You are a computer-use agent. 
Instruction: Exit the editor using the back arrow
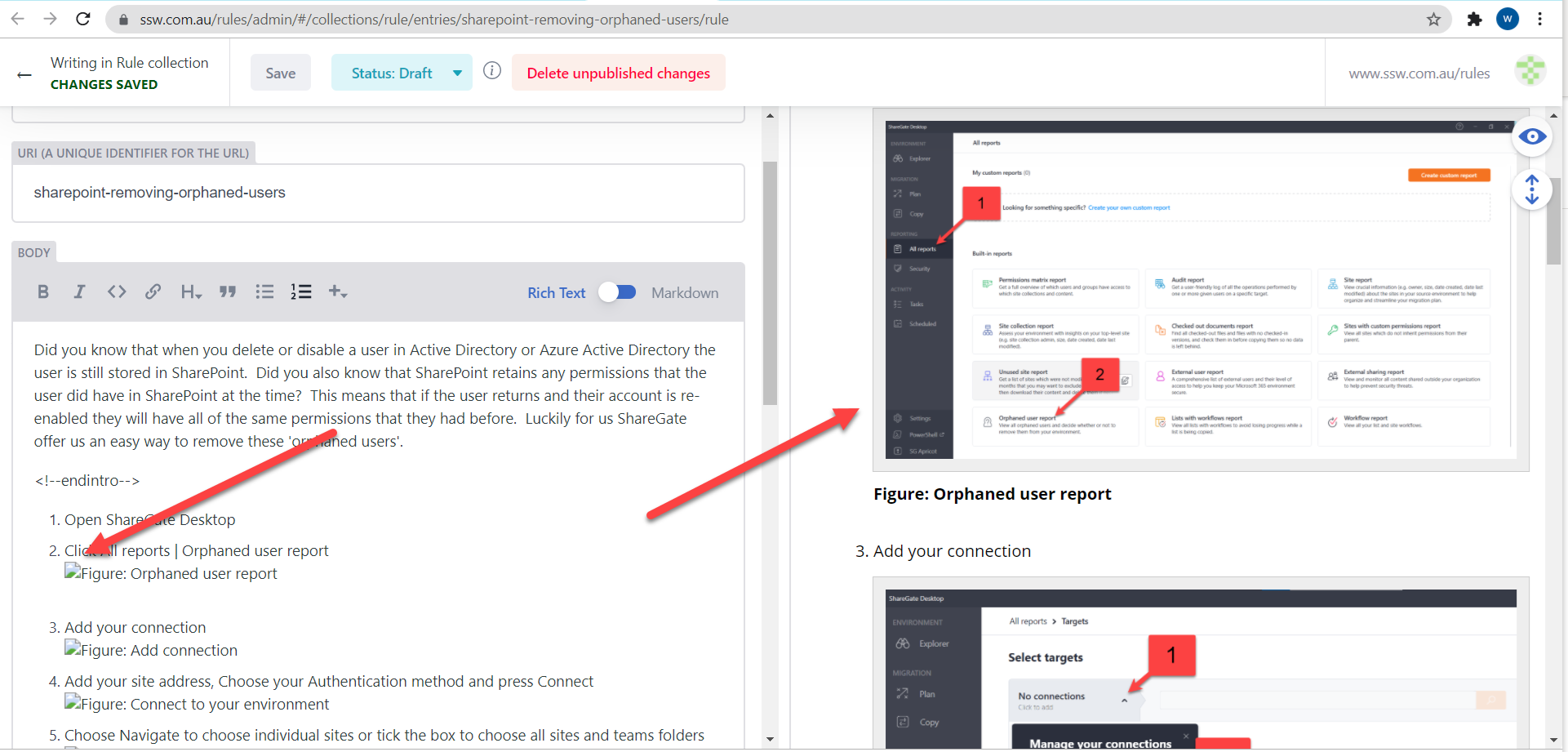(24, 75)
